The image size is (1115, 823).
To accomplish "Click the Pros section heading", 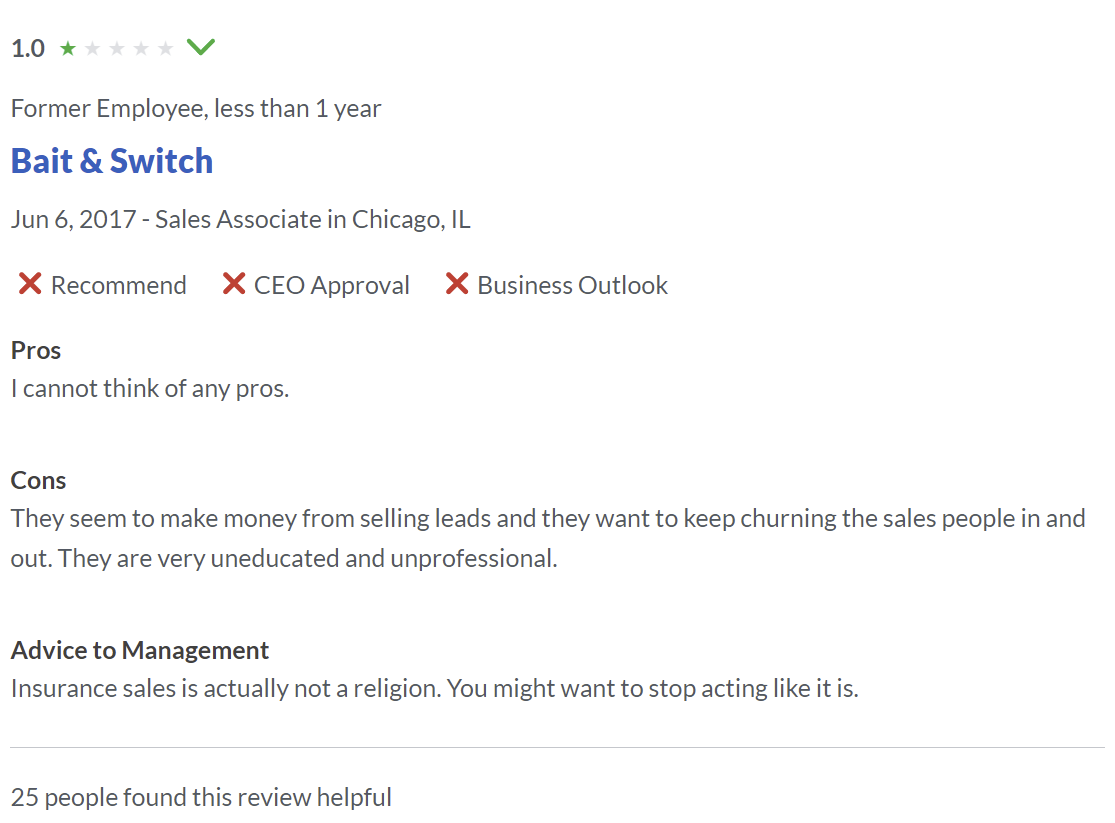I will 36,350.
